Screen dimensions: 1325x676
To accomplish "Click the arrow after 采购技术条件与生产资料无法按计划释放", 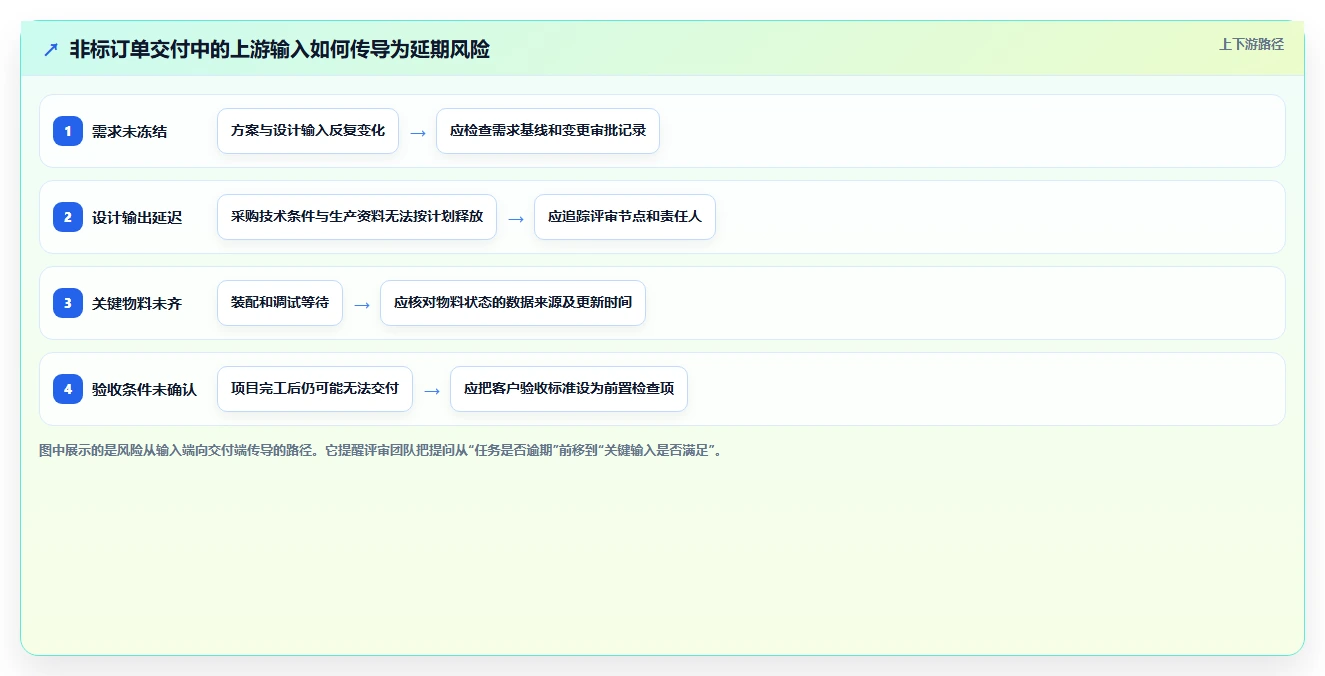I will (x=516, y=218).
